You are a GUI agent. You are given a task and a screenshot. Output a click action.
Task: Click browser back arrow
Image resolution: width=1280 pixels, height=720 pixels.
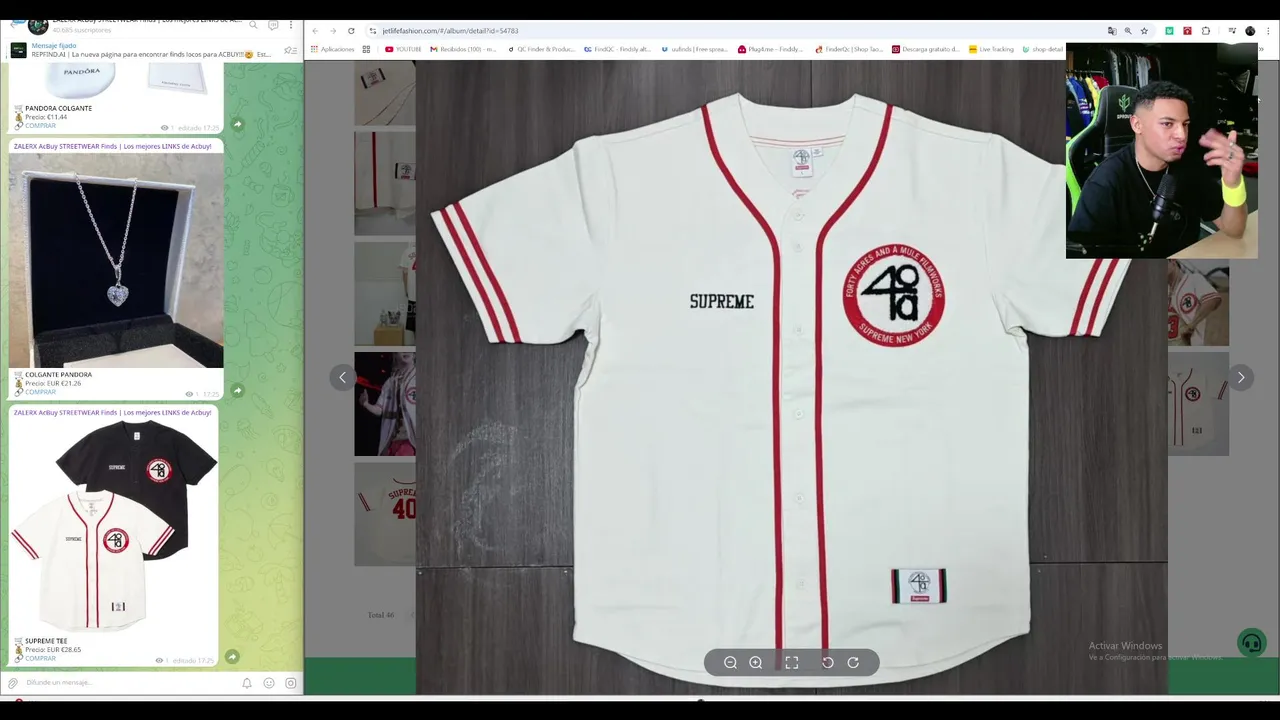[x=315, y=31]
